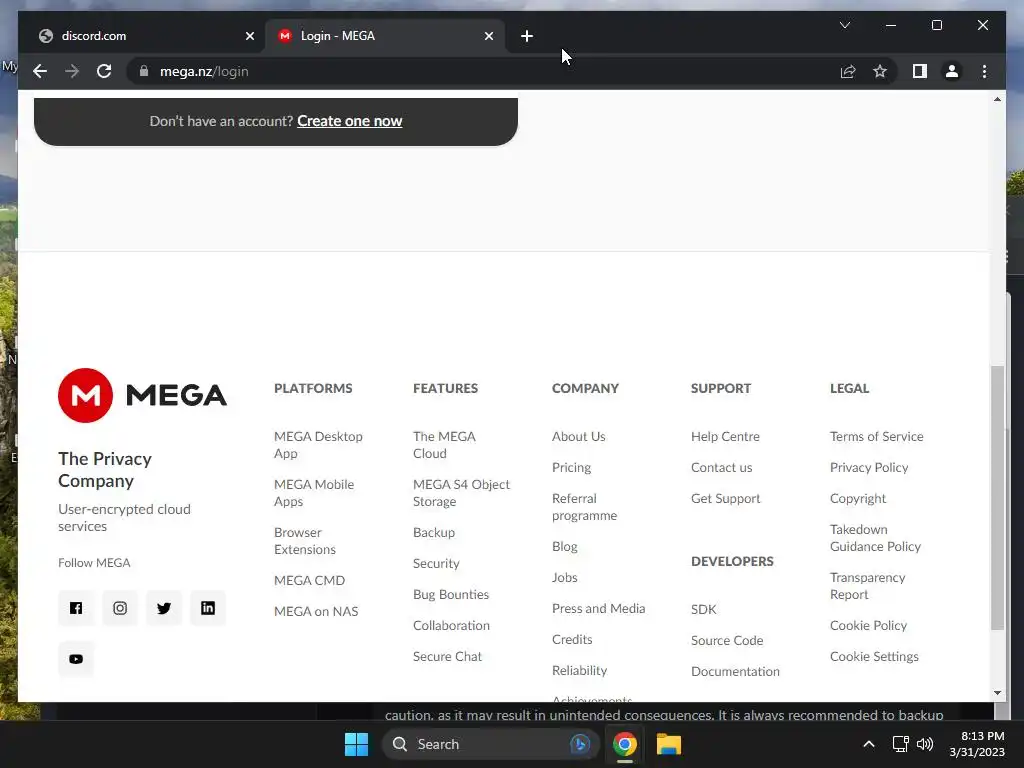Expand the tab search chevron
The height and width of the screenshot is (768, 1024).
point(844,25)
